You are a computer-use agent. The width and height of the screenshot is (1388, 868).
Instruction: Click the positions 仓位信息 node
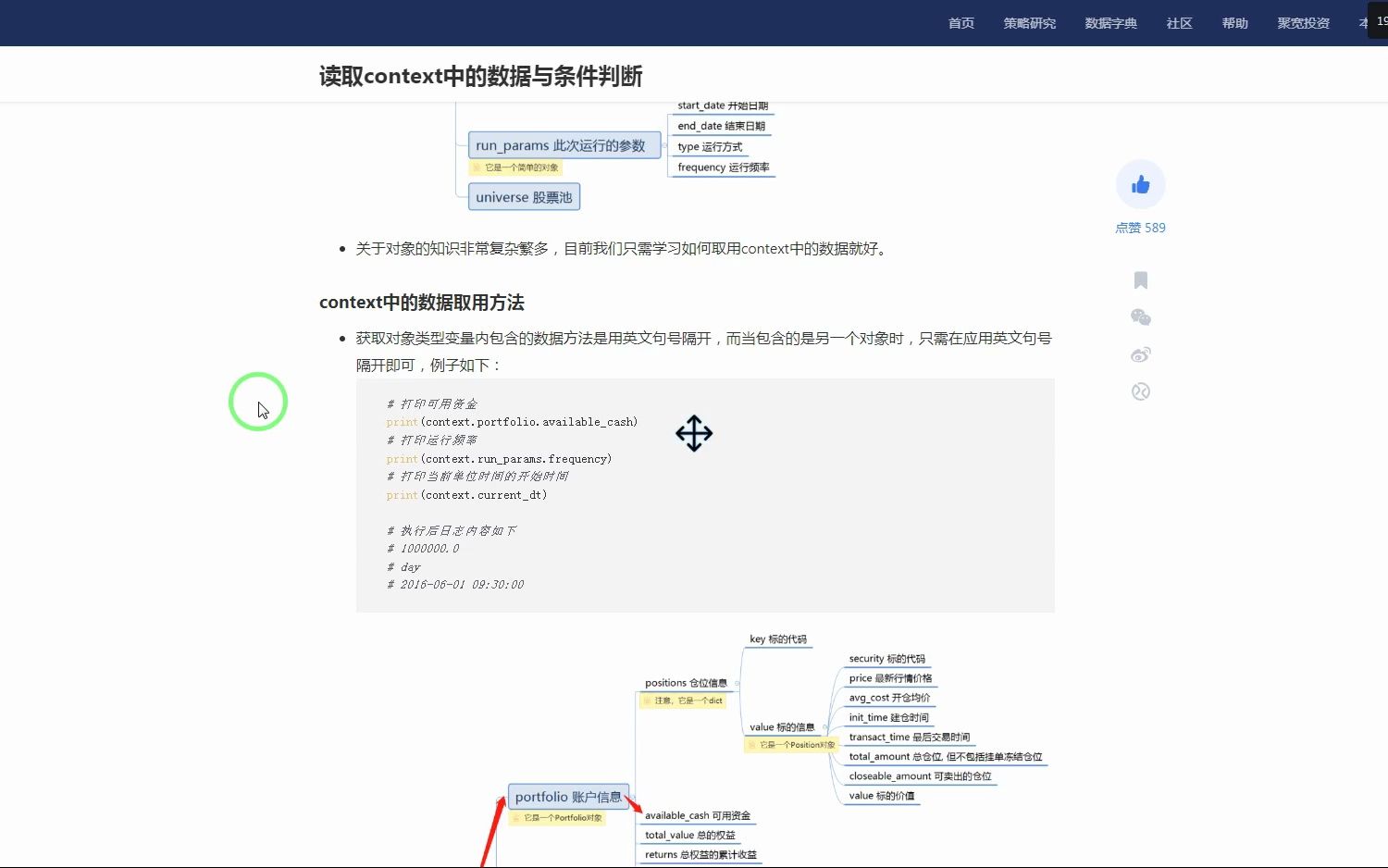pyautogui.click(x=686, y=683)
